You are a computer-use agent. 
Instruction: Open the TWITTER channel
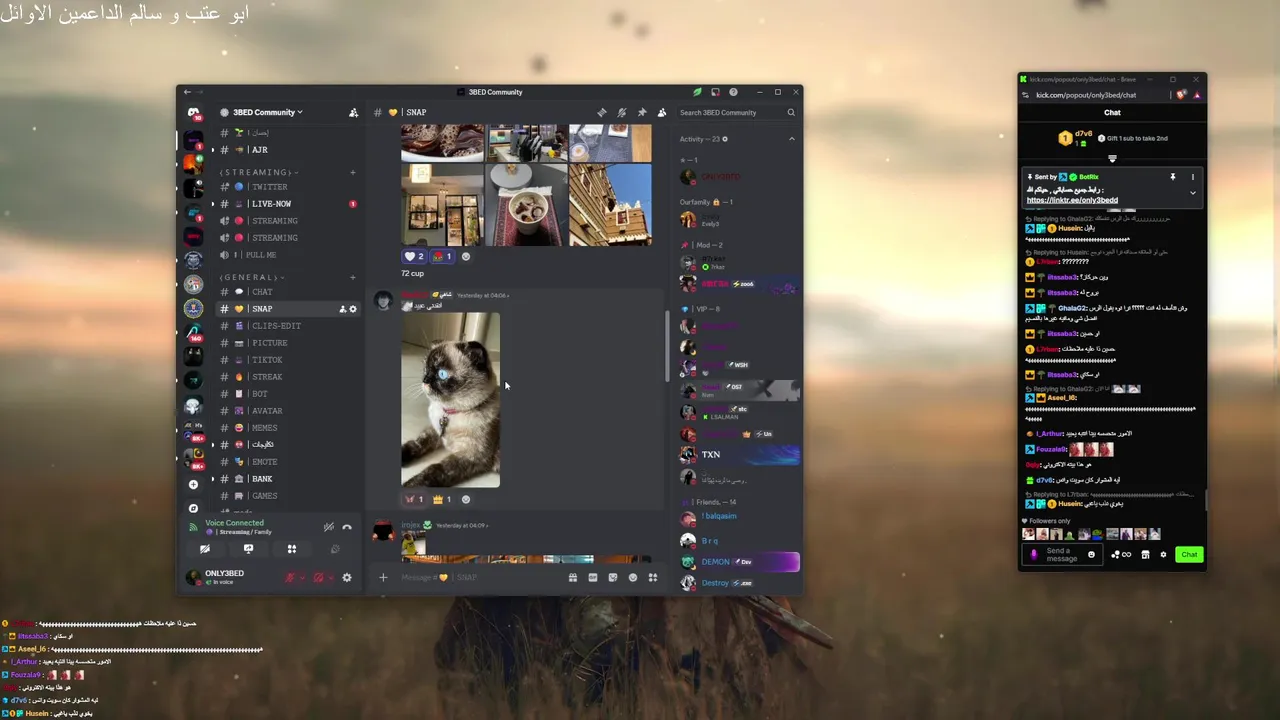click(286, 187)
